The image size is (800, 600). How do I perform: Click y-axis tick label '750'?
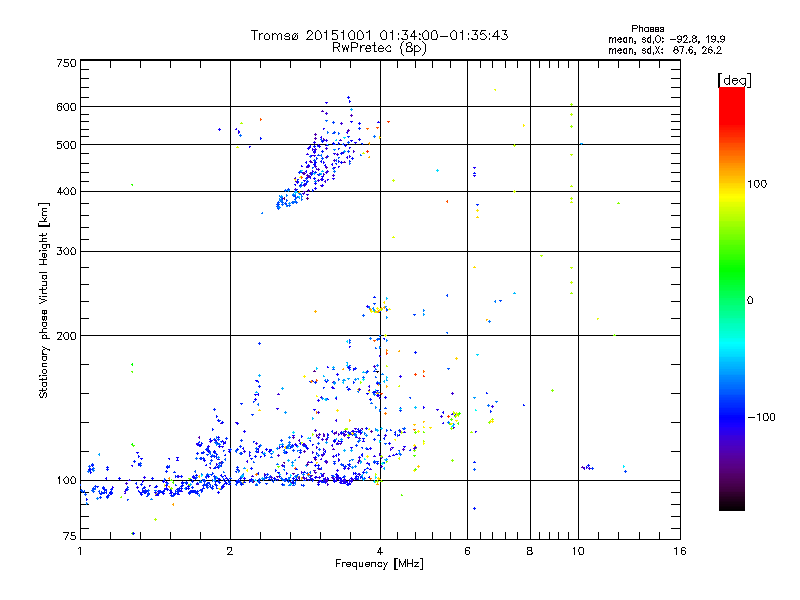(66, 63)
